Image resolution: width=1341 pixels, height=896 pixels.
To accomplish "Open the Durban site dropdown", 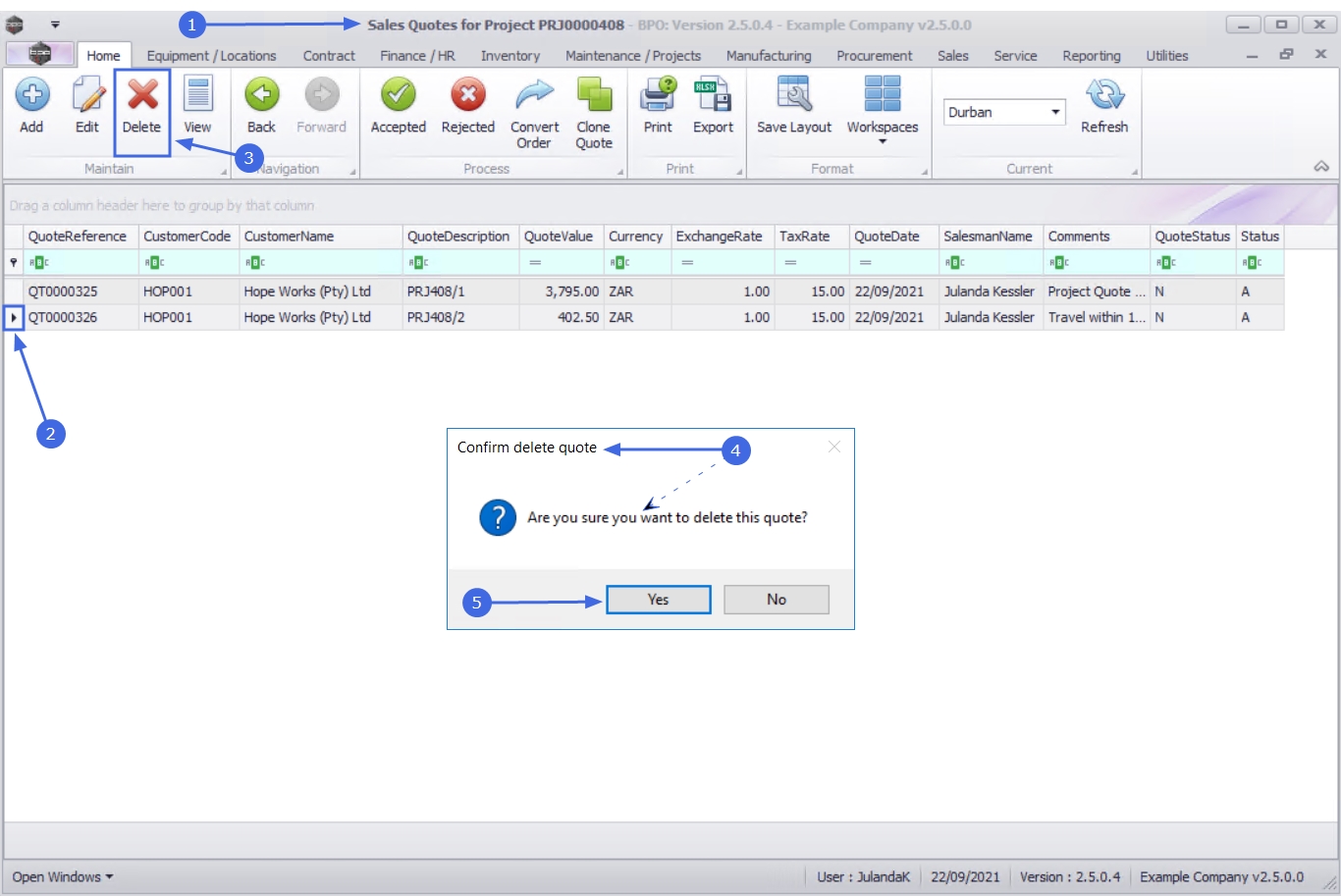I will (1056, 112).
